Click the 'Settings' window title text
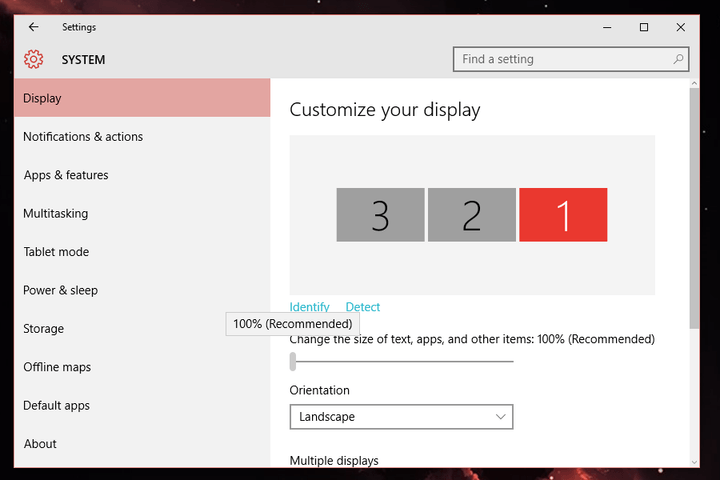720x480 pixels. (79, 27)
